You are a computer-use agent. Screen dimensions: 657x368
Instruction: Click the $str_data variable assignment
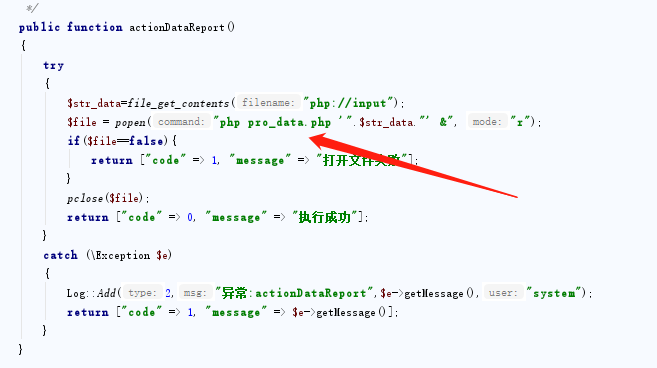pyautogui.click(x=94, y=103)
